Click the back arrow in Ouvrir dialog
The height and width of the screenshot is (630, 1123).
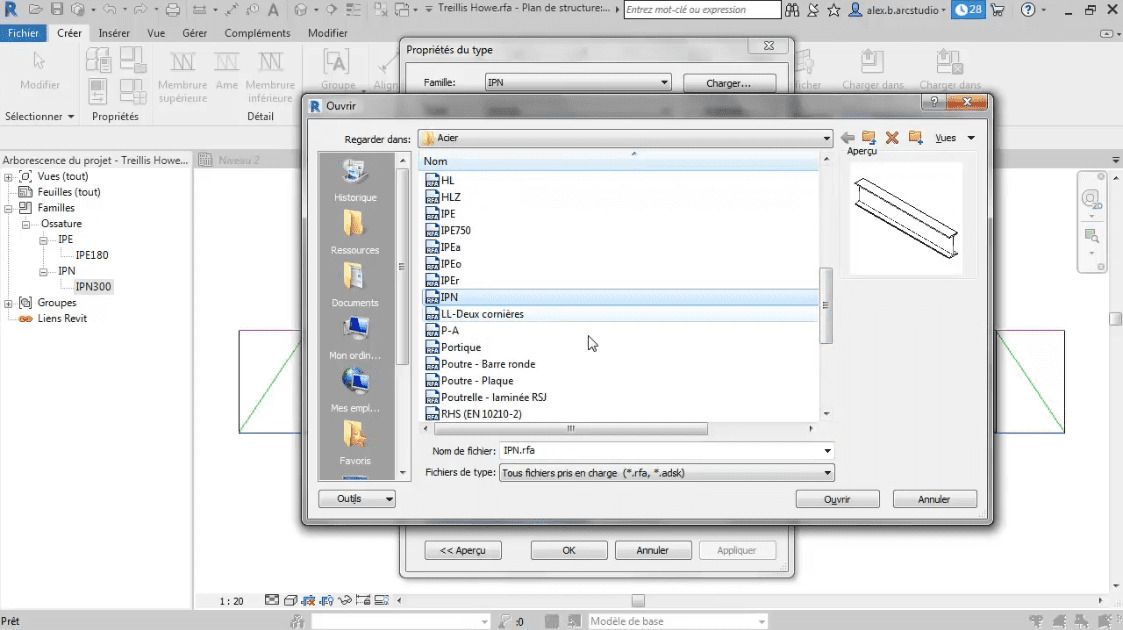(848, 138)
